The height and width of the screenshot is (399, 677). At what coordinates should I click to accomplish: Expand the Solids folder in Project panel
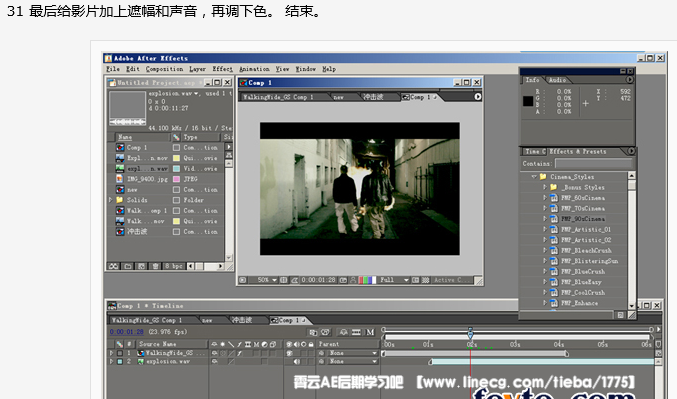point(111,200)
